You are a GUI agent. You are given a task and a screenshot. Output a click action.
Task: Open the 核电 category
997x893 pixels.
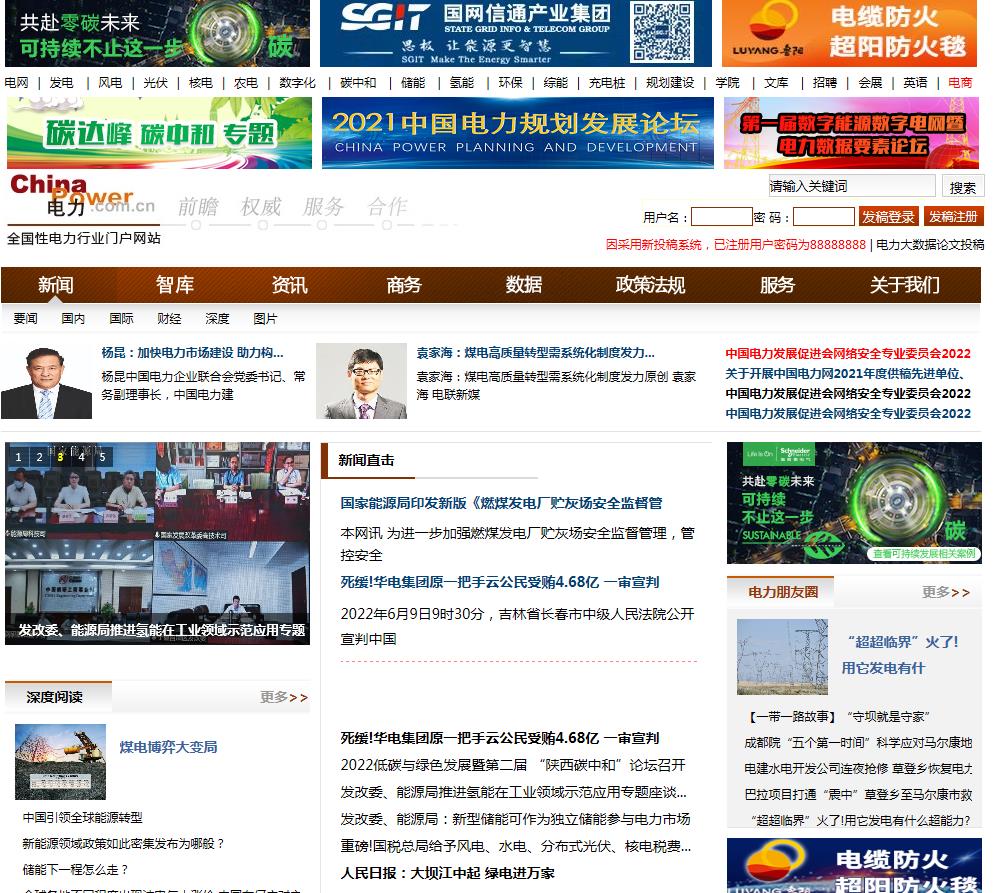point(200,83)
